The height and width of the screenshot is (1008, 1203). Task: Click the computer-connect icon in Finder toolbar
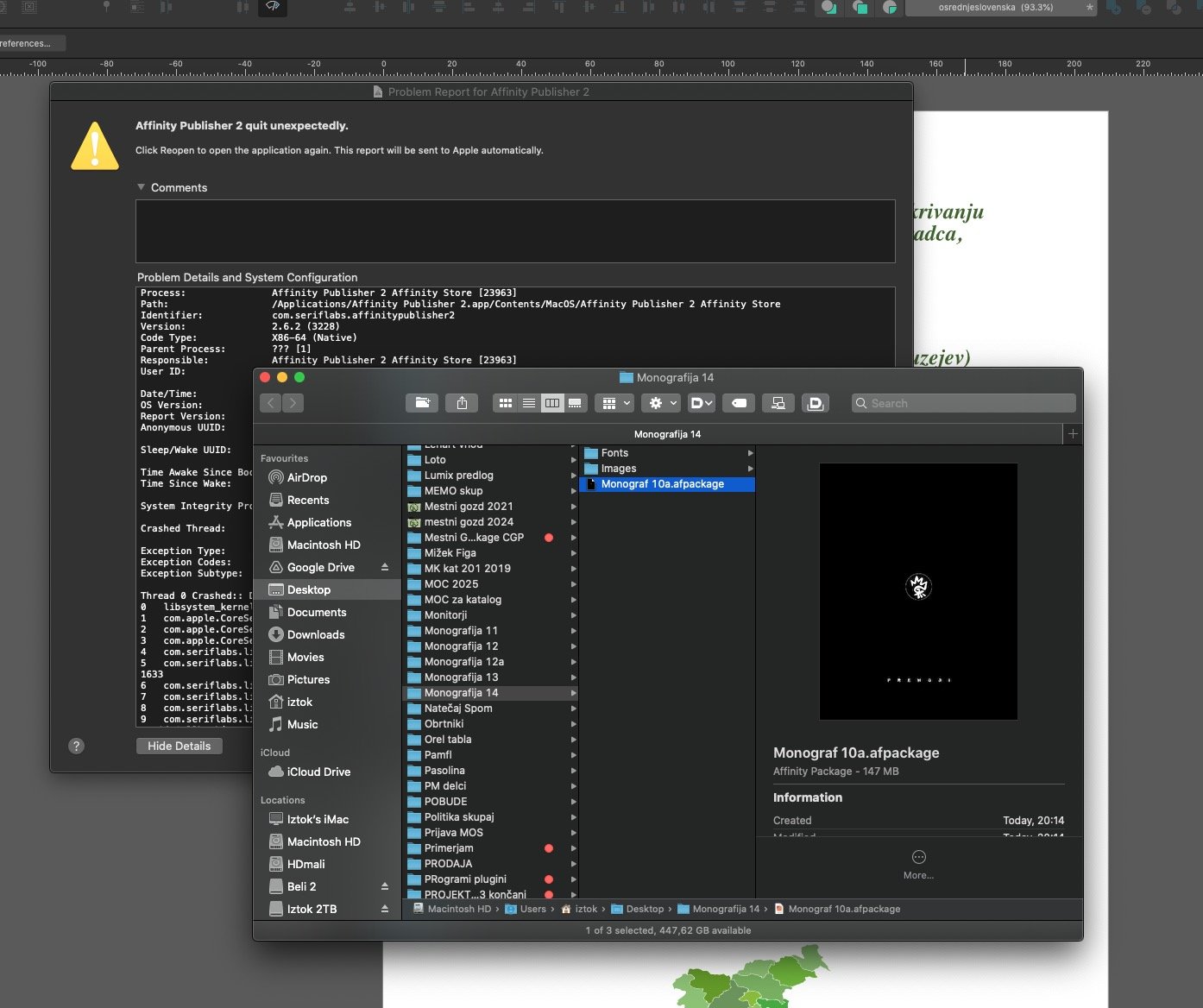tap(778, 403)
